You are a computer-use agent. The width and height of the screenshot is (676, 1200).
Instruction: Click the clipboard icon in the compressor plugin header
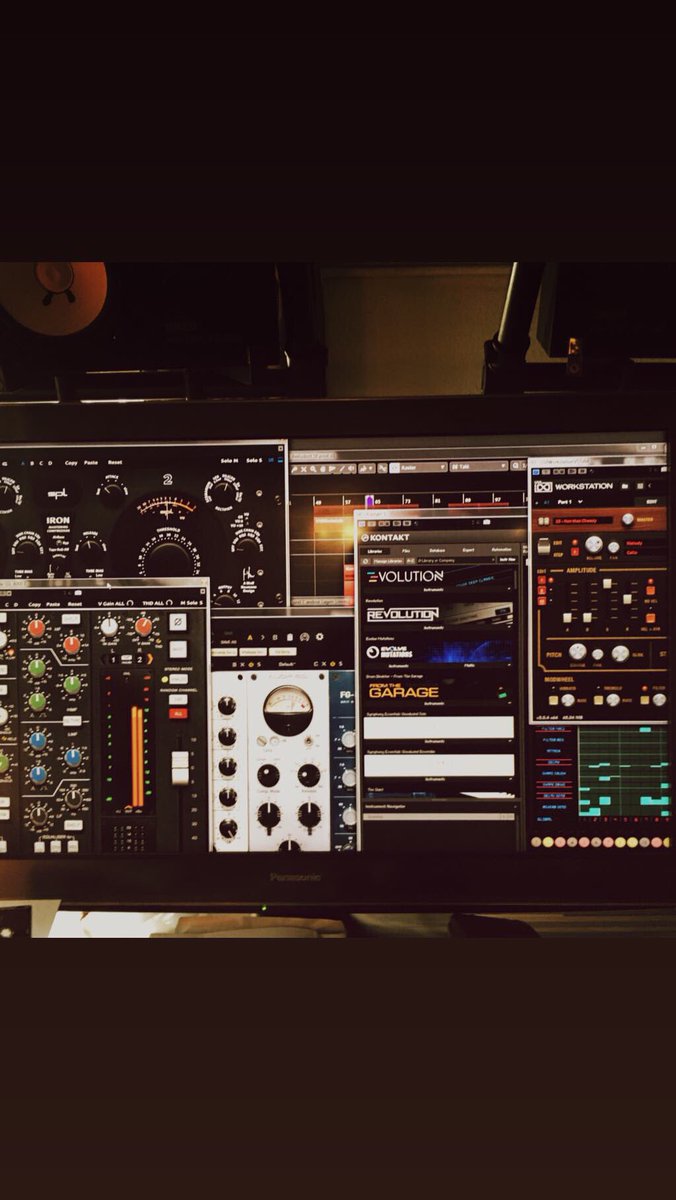pos(290,637)
